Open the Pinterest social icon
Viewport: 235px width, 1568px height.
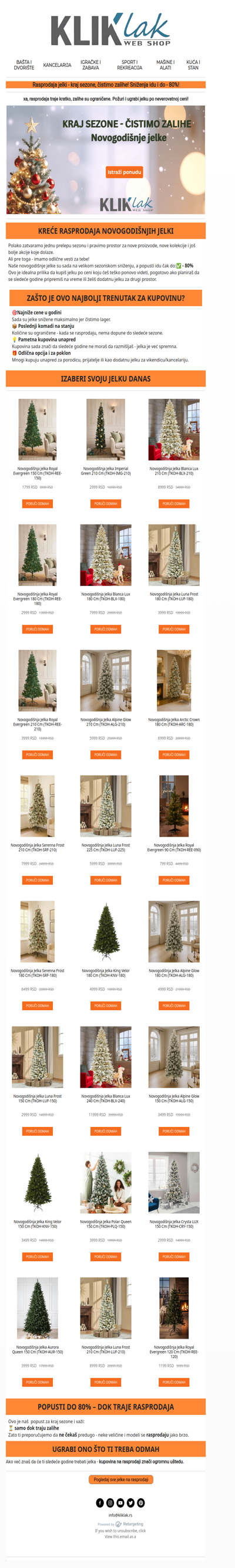point(140,1503)
